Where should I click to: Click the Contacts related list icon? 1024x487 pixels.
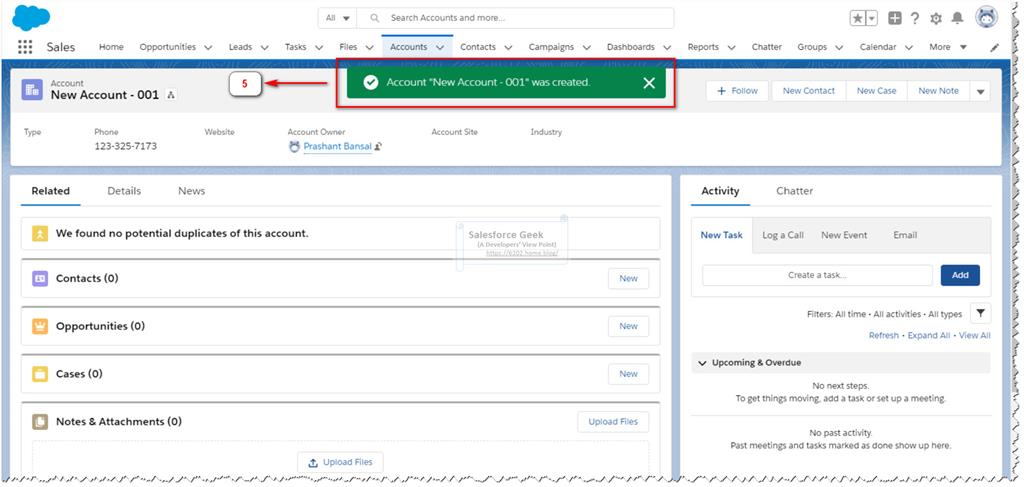pos(40,279)
